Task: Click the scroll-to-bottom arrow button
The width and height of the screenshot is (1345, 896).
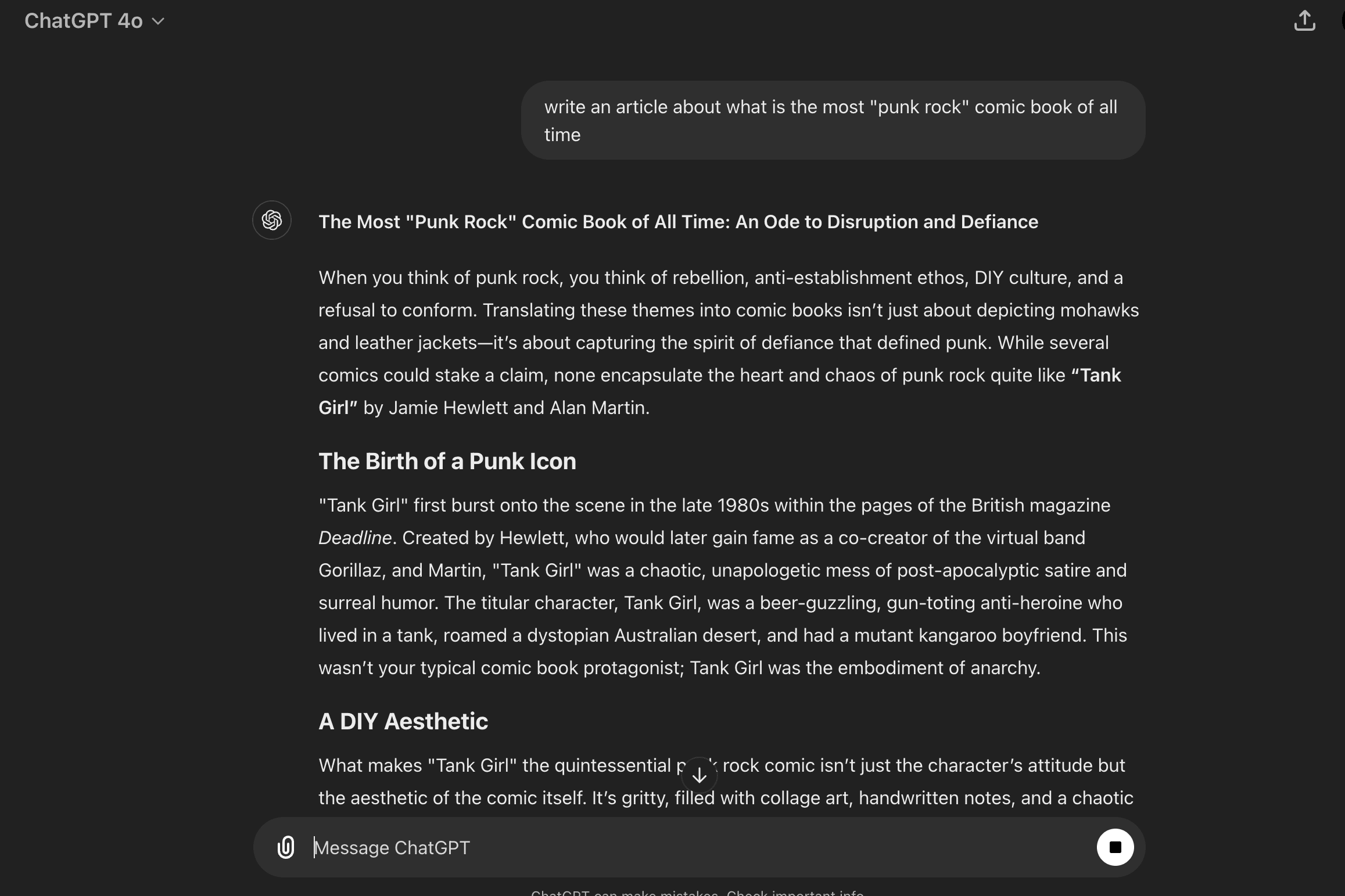Action: pyautogui.click(x=700, y=775)
